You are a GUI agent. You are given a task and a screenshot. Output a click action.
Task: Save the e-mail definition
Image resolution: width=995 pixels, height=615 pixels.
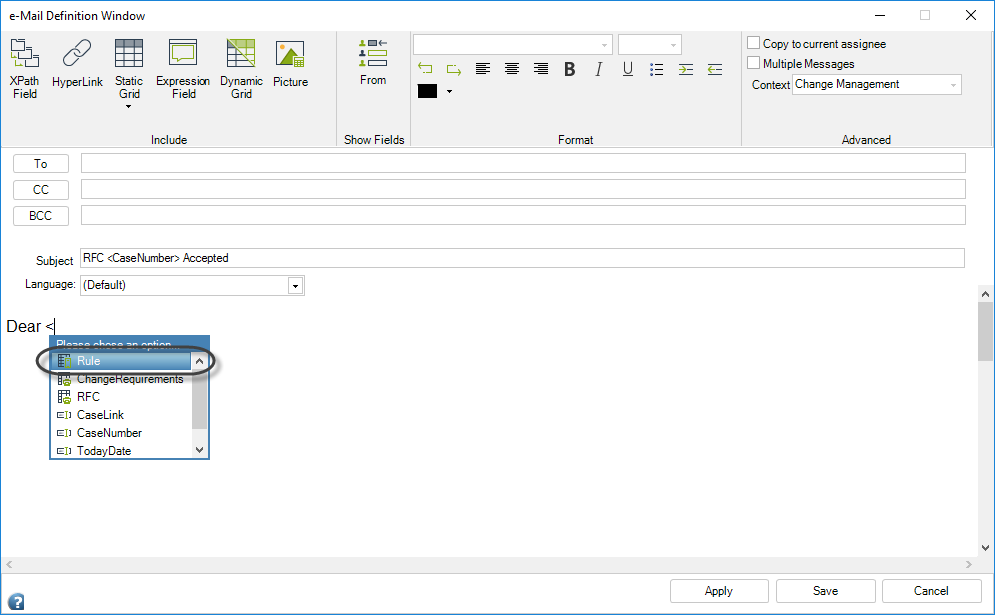826,591
